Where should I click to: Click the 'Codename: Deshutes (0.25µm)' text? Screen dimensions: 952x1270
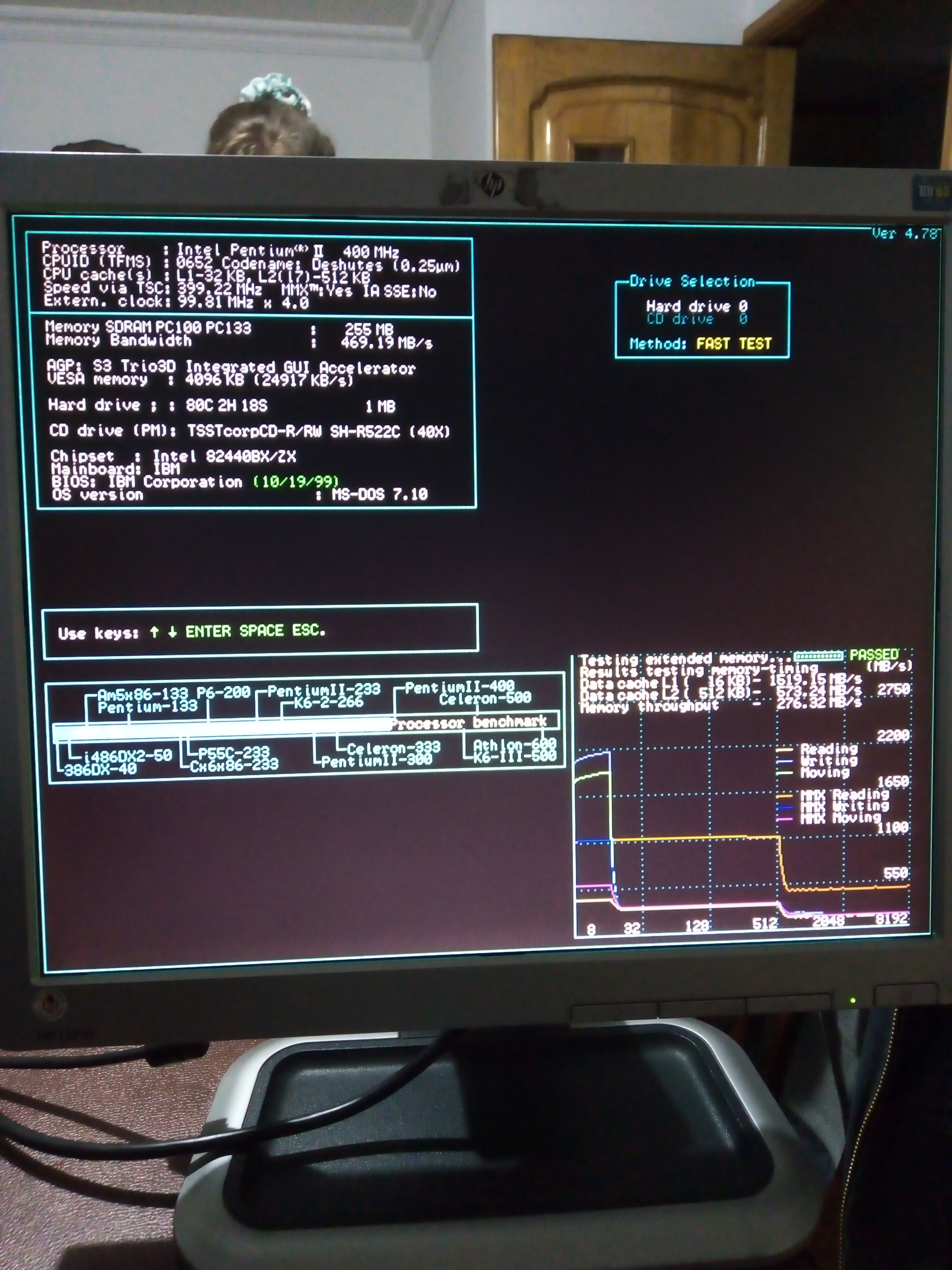341,265
